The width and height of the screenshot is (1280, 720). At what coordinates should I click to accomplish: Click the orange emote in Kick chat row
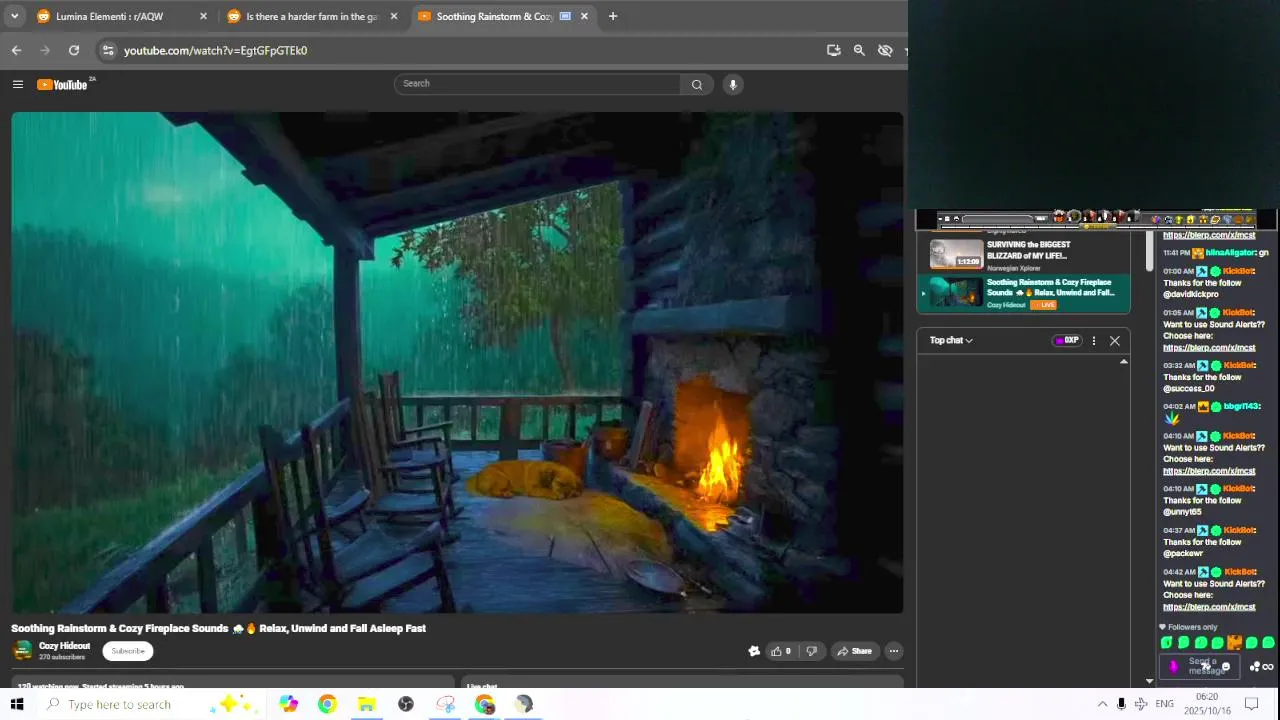pos(1234,643)
